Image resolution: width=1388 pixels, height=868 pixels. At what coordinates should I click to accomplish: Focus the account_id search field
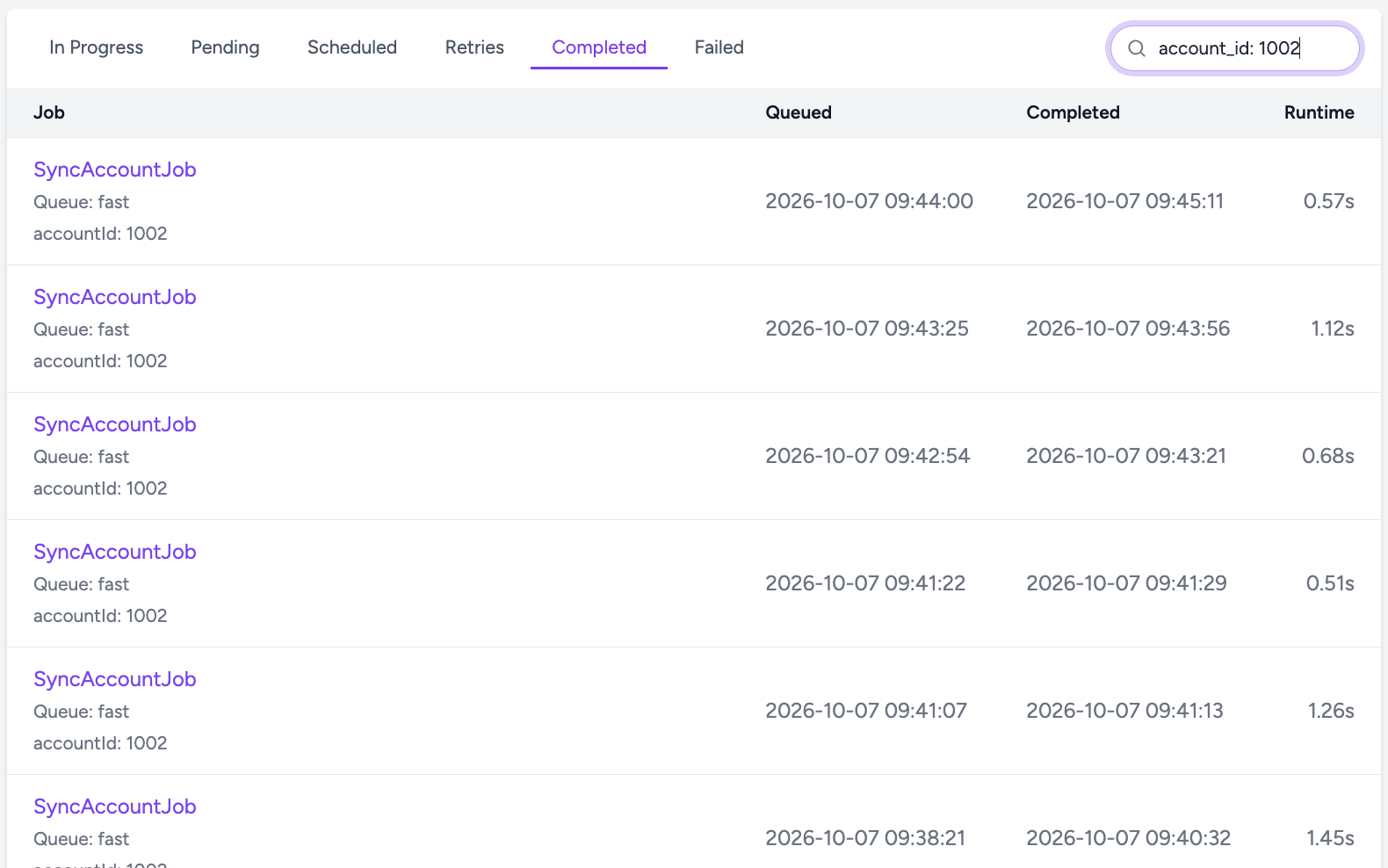pyautogui.click(x=1235, y=48)
